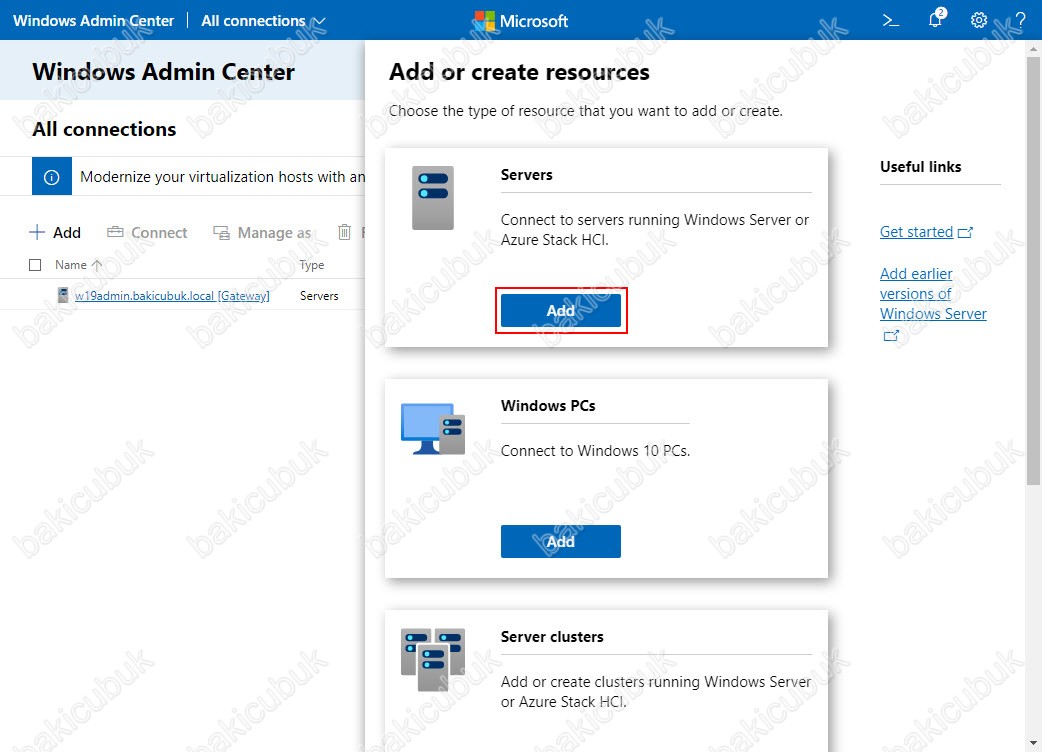Toggle the select-all checkbox beside Name
The height and width of the screenshot is (752, 1042).
pyautogui.click(x=36, y=265)
